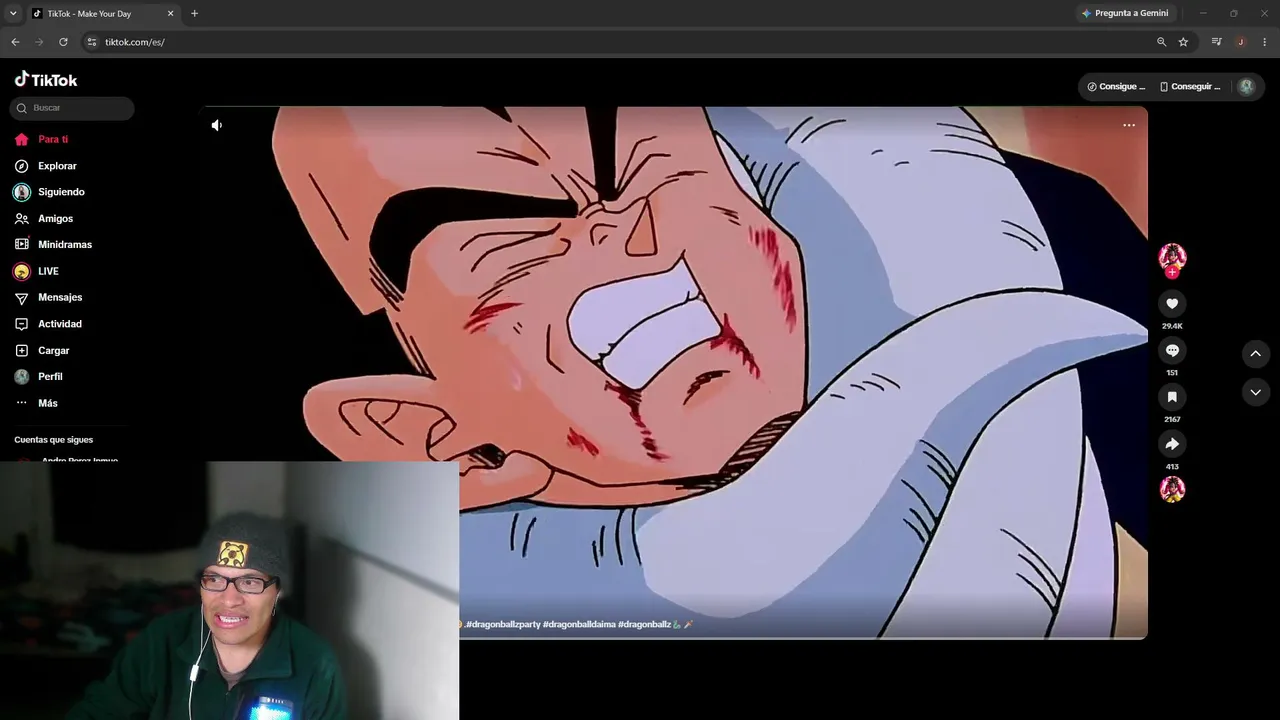Open the Chrome three-dot menu
Viewport: 1280px width, 720px height.
(x=1264, y=42)
